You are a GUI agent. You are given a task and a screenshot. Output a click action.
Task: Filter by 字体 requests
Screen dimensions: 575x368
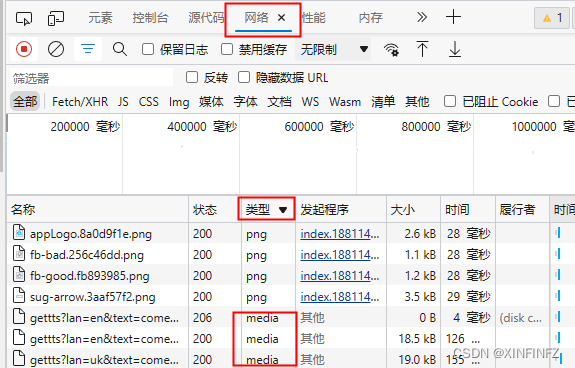pos(245,102)
